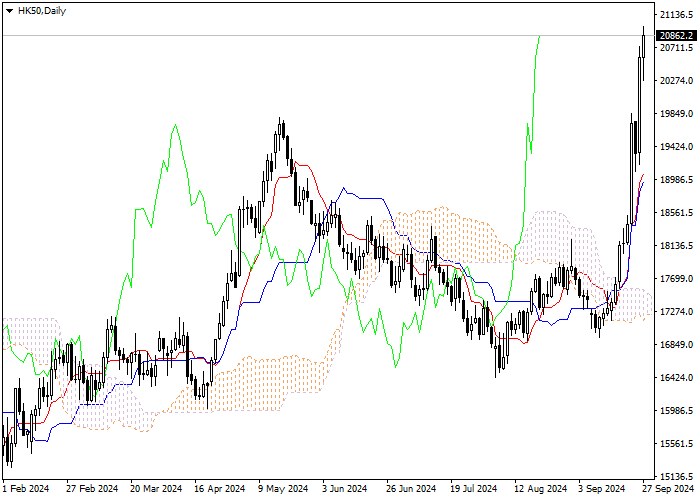Click date label 16 Apr 2024

coord(220,489)
